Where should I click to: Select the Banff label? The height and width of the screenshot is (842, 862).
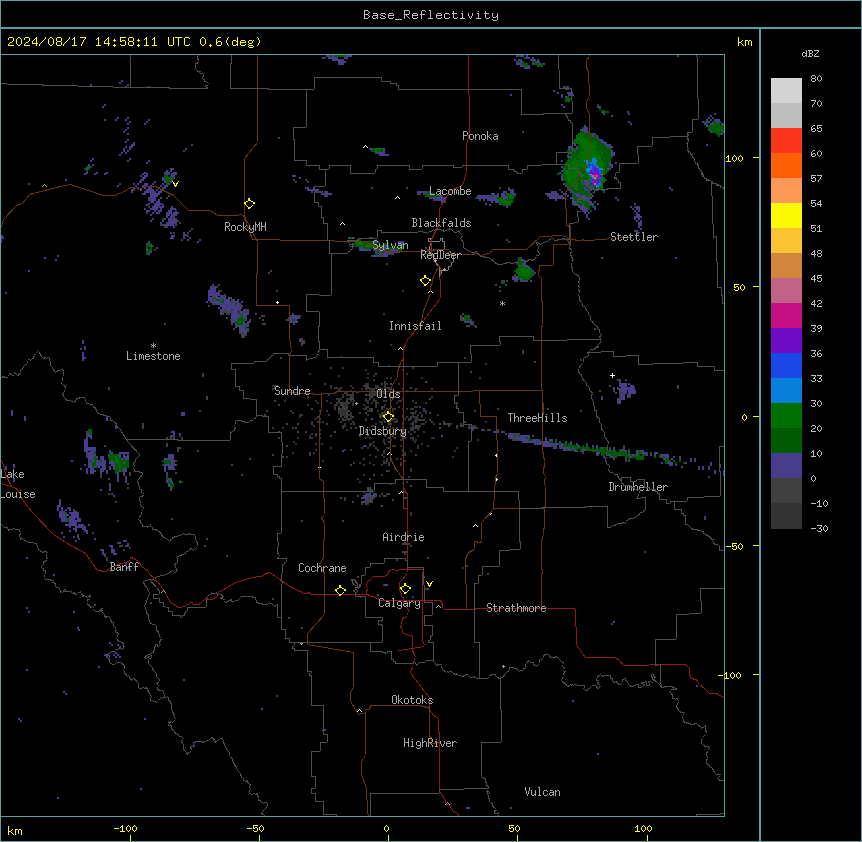click(124, 567)
